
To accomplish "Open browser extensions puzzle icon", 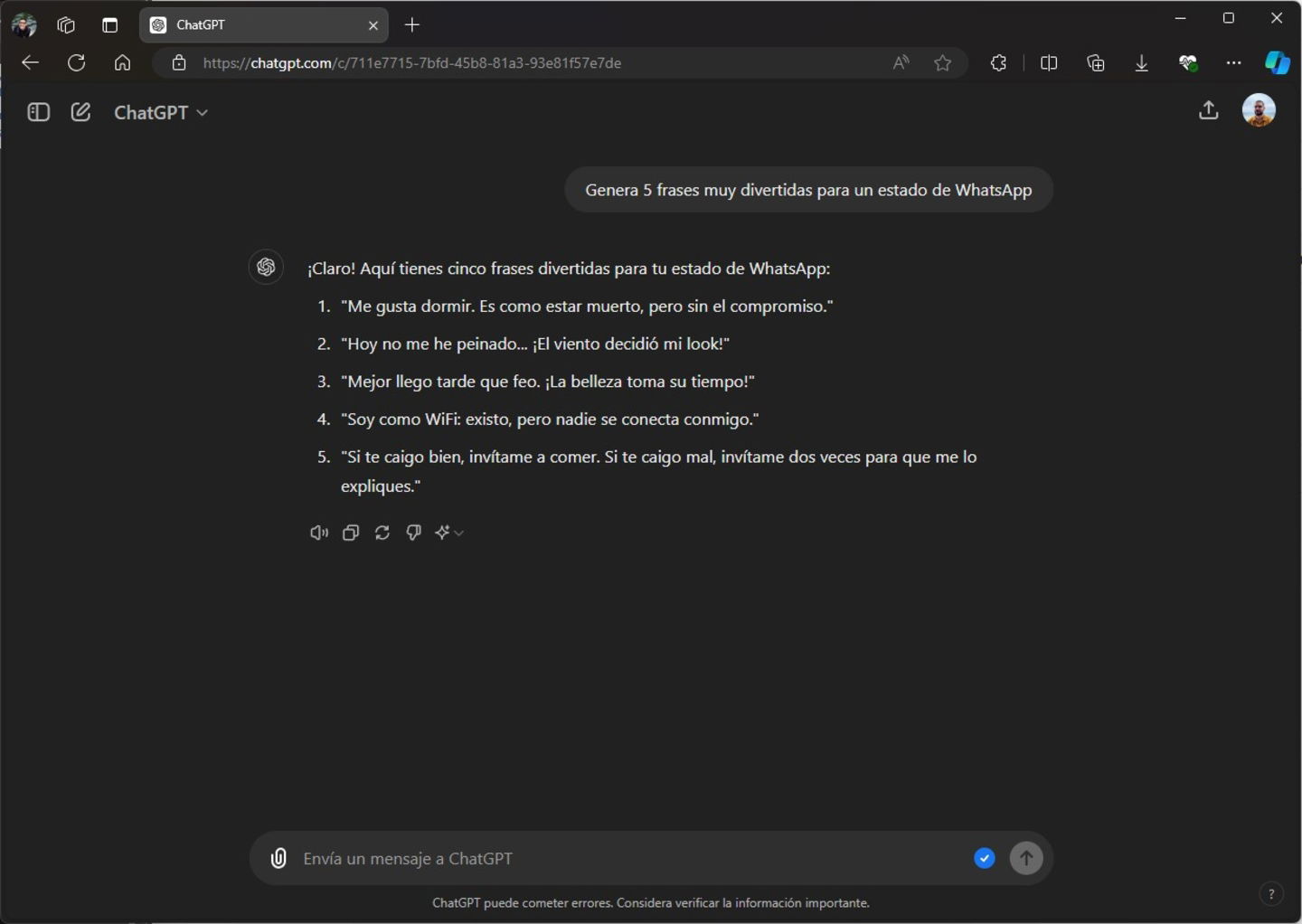I will click(x=998, y=62).
